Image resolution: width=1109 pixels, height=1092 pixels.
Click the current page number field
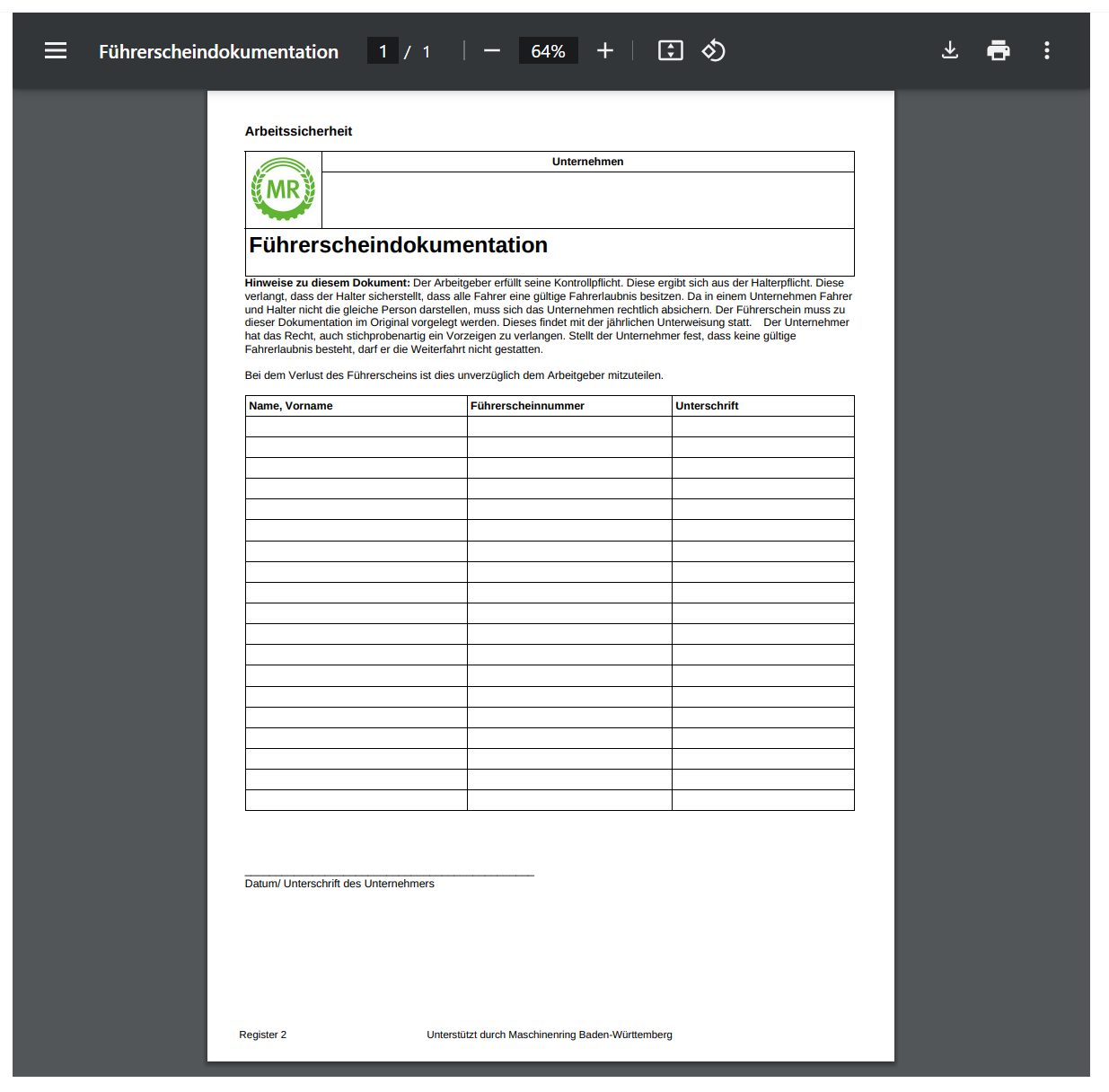click(x=383, y=51)
